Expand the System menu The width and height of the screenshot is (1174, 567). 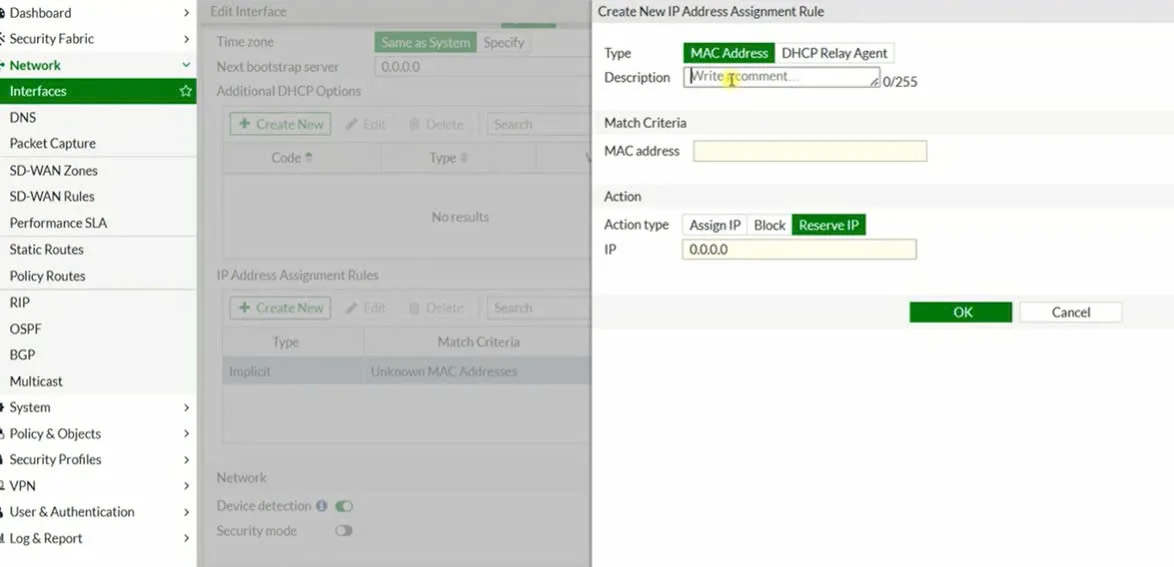(98, 407)
